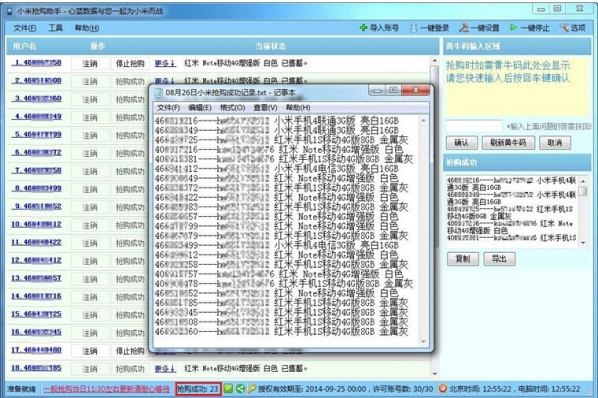Click the 一键登录 toolbar item

click(429, 28)
